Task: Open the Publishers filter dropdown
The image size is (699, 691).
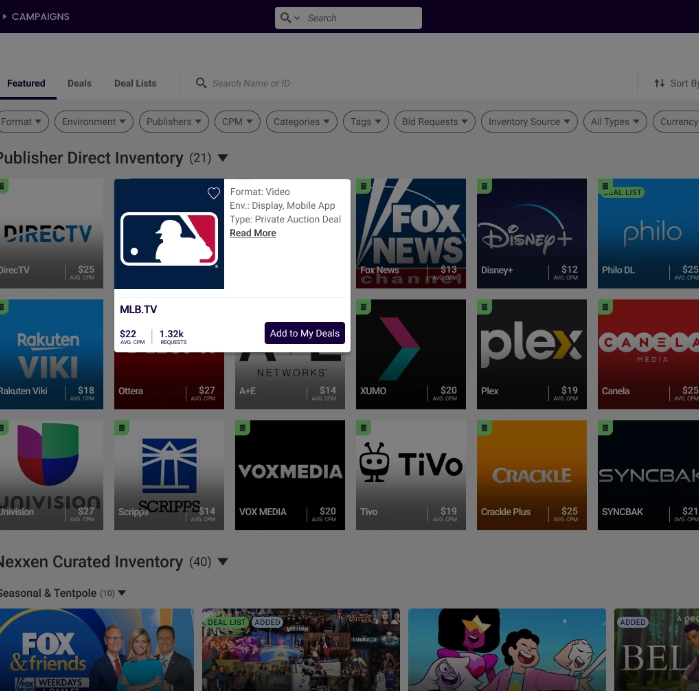Action: pyautogui.click(x=174, y=122)
